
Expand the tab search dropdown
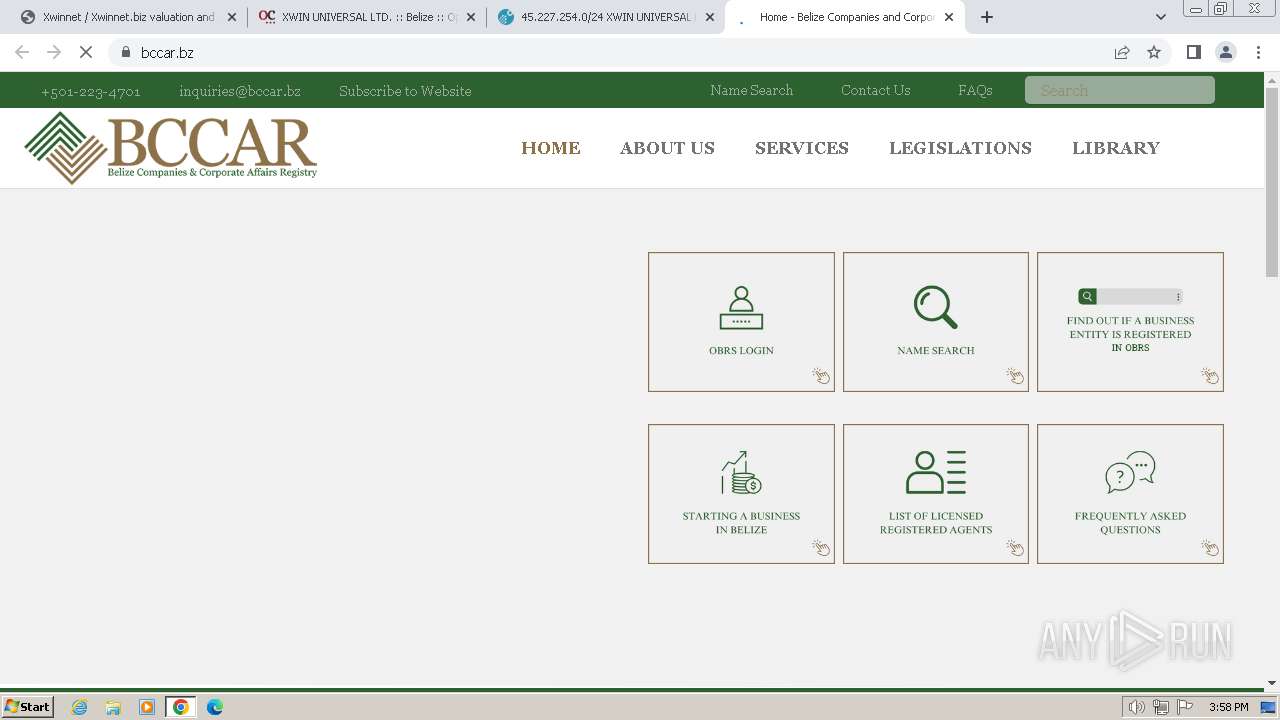[x=1161, y=17]
